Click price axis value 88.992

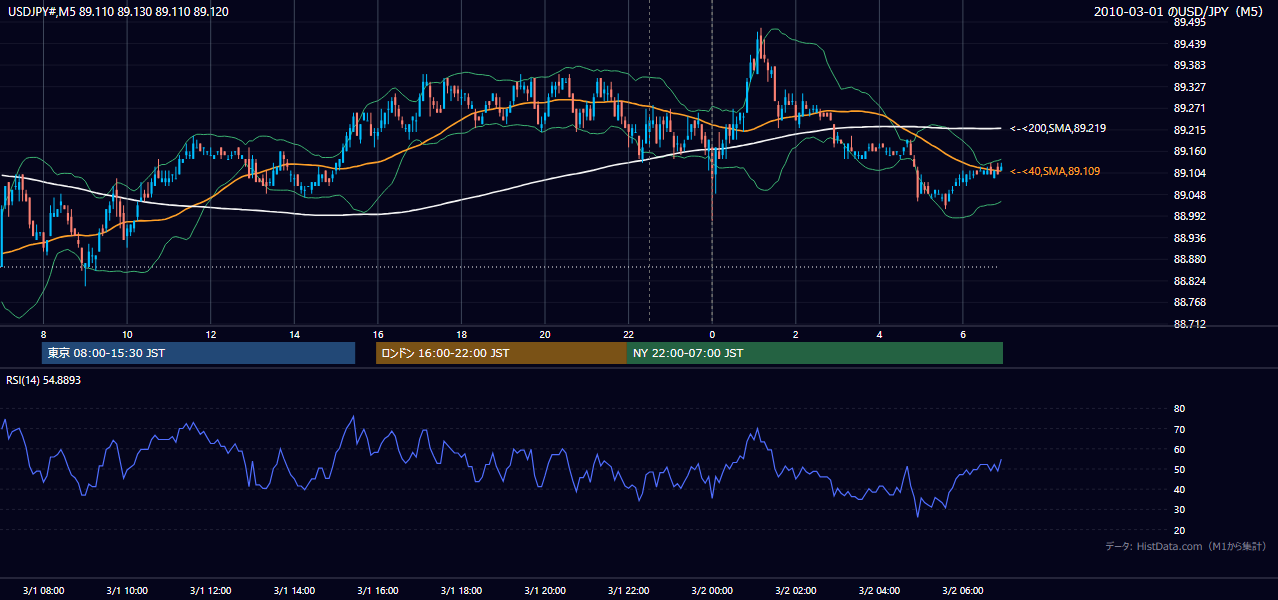[x=1190, y=216]
